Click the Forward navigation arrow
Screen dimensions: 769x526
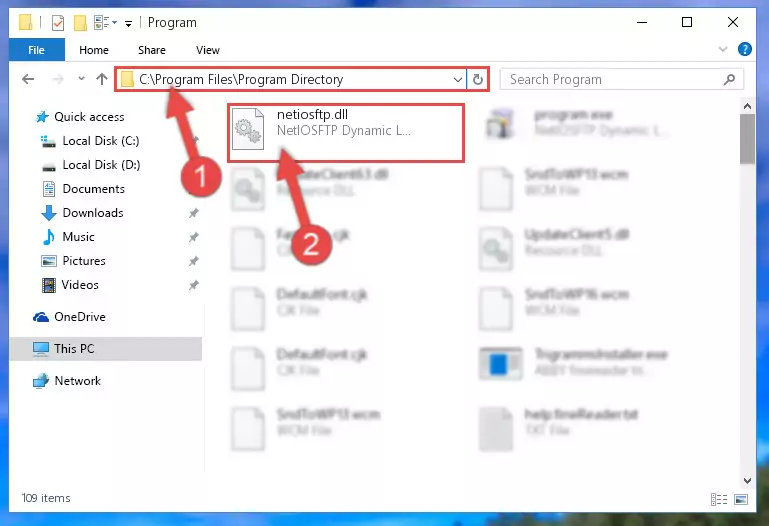pyautogui.click(x=58, y=79)
